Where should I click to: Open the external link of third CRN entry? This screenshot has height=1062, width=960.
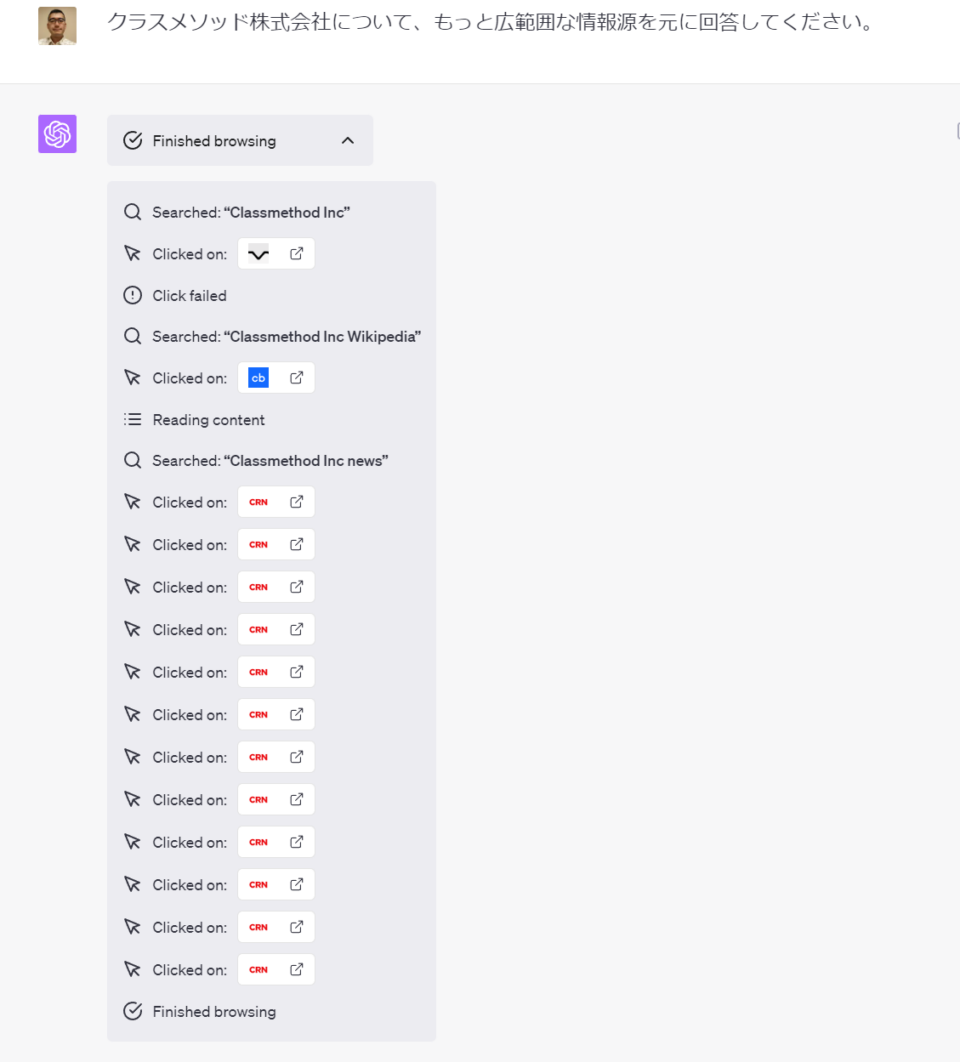296,587
